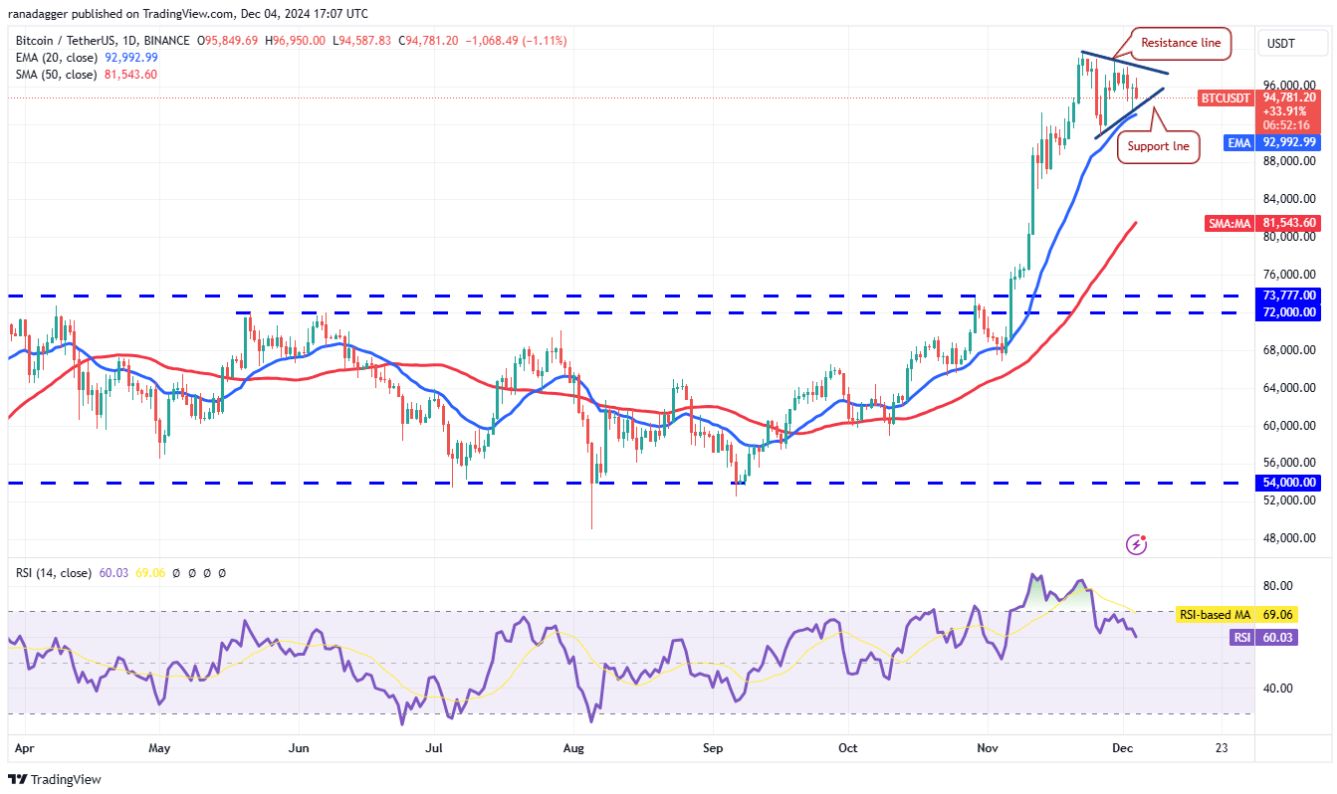Click the 73,777.00 horizontal level price label
The image size is (1337, 794).
pyautogui.click(x=1290, y=296)
